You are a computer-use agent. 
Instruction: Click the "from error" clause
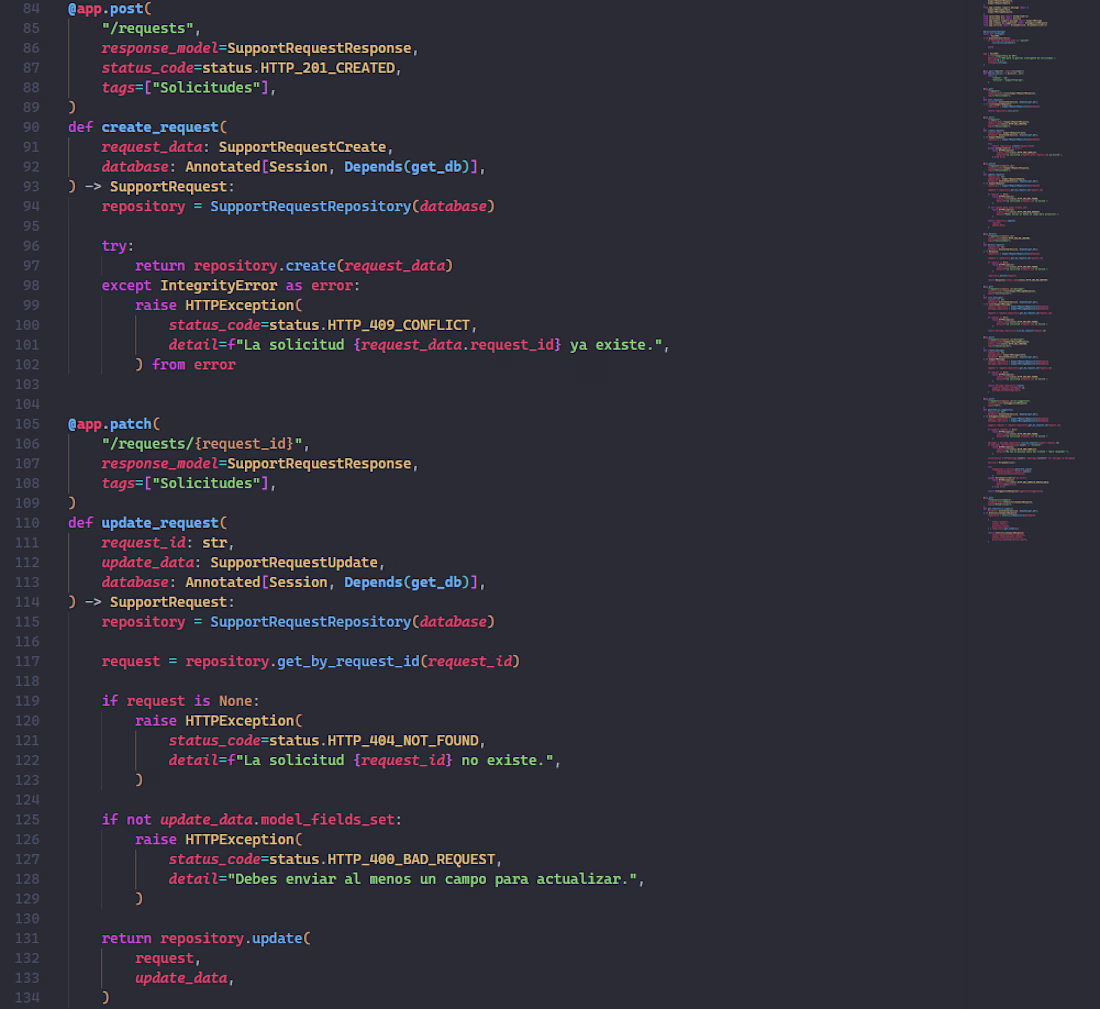coord(194,364)
